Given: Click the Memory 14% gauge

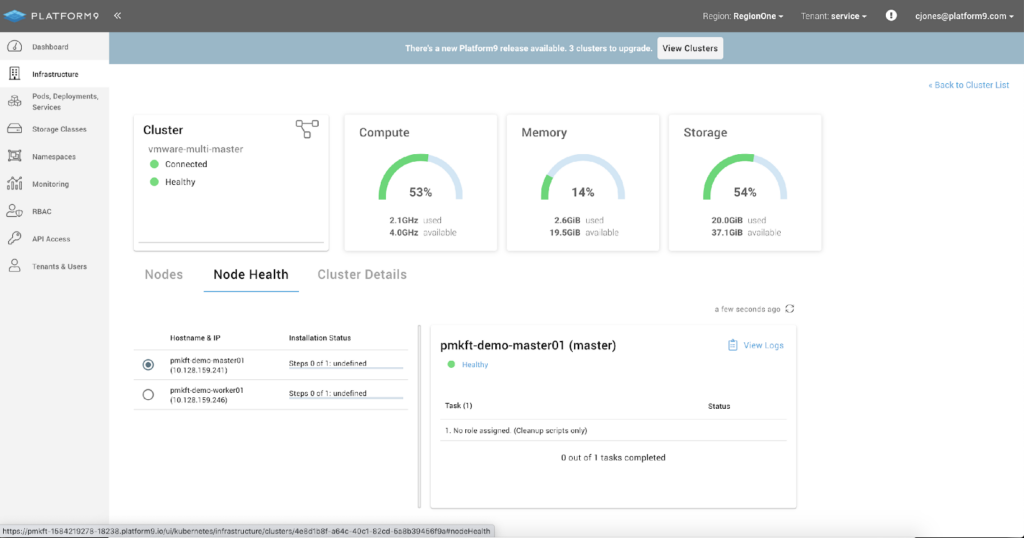Looking at the screenshot, I should (583, 178).
